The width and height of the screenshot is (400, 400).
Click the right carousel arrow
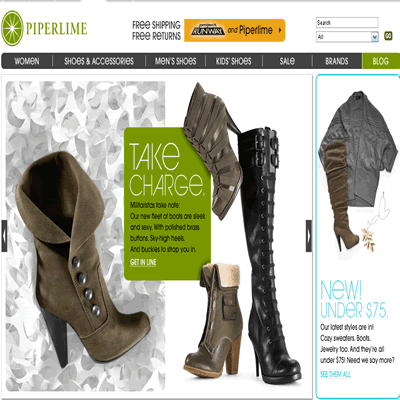(x=309, y=236)
